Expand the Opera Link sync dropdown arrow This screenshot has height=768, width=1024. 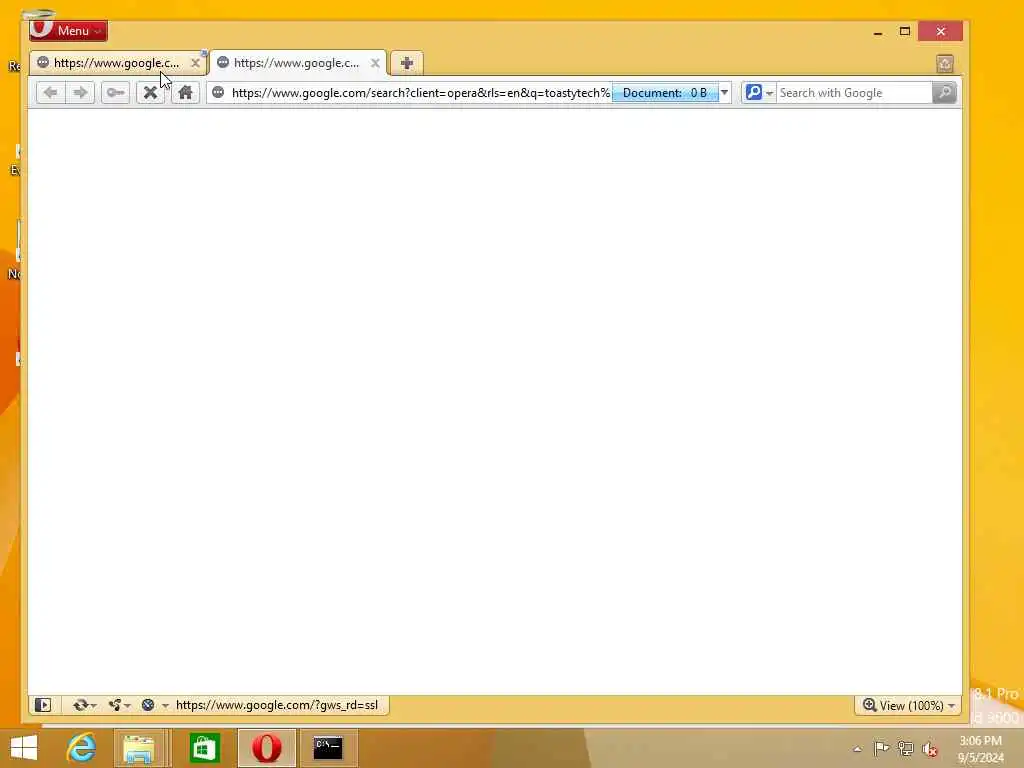[x=94, y=705]
